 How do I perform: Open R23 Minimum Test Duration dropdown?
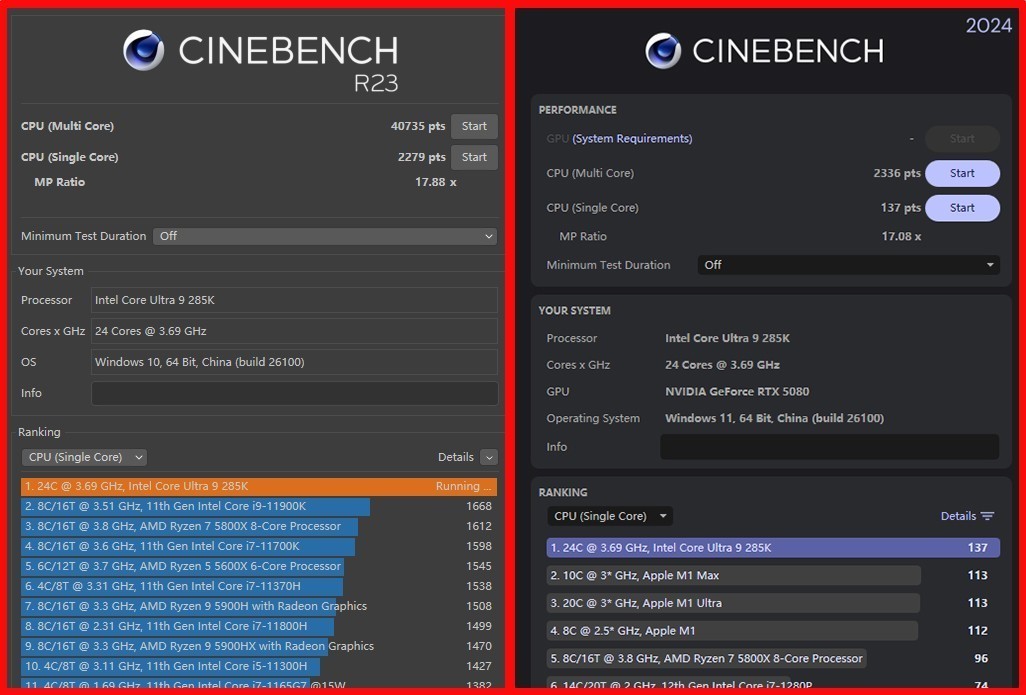(x=325, y=236)
